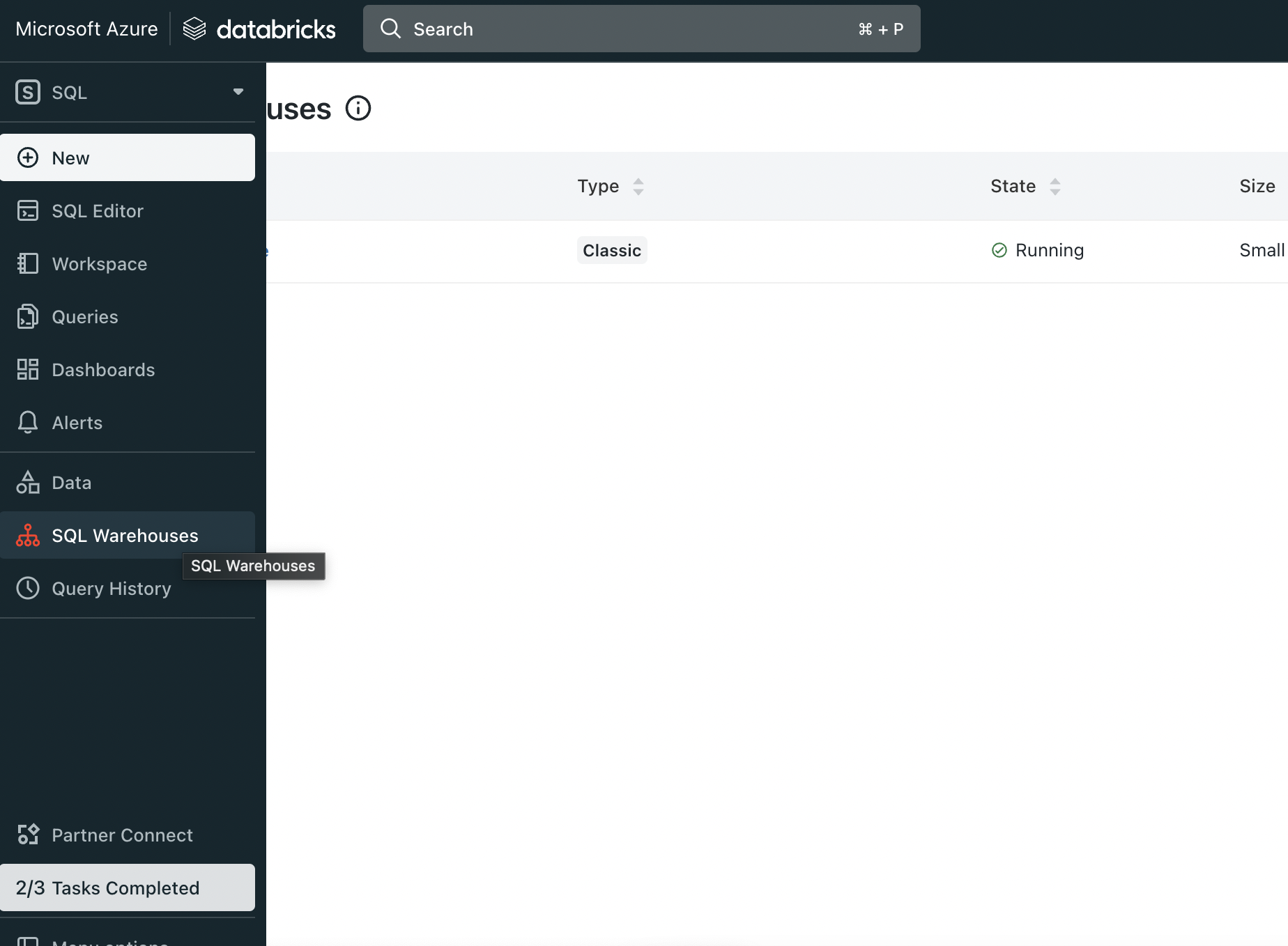
Task: Click the databricks logo
Action: (259, 29)
